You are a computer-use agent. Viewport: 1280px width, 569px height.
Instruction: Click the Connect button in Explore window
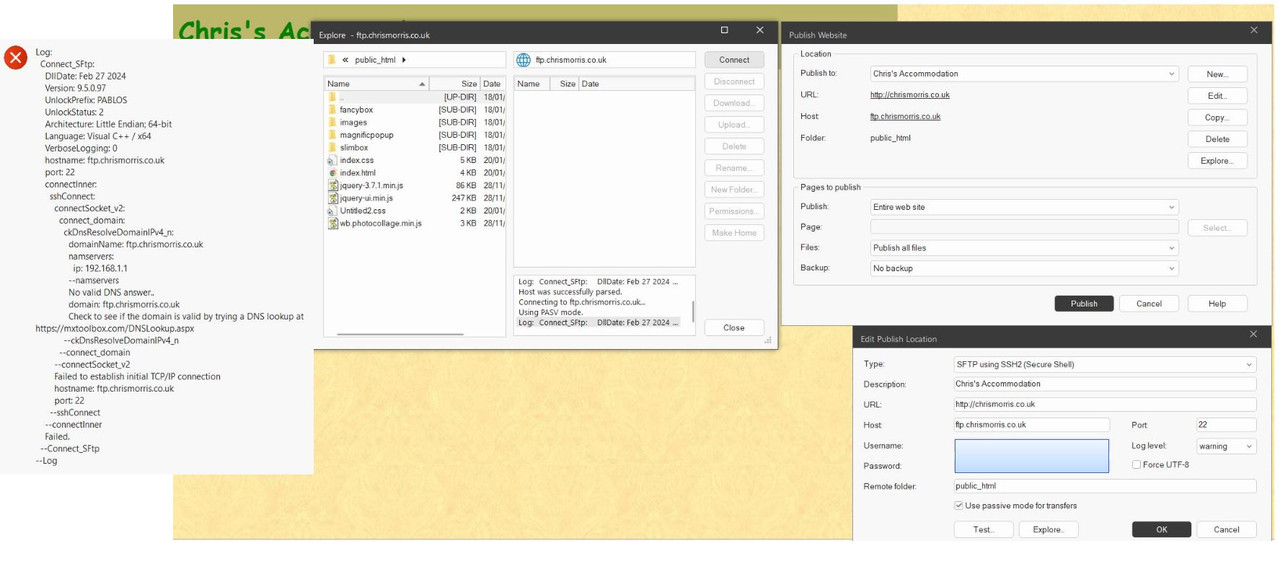pyautogui.click(x=734, y=60)
